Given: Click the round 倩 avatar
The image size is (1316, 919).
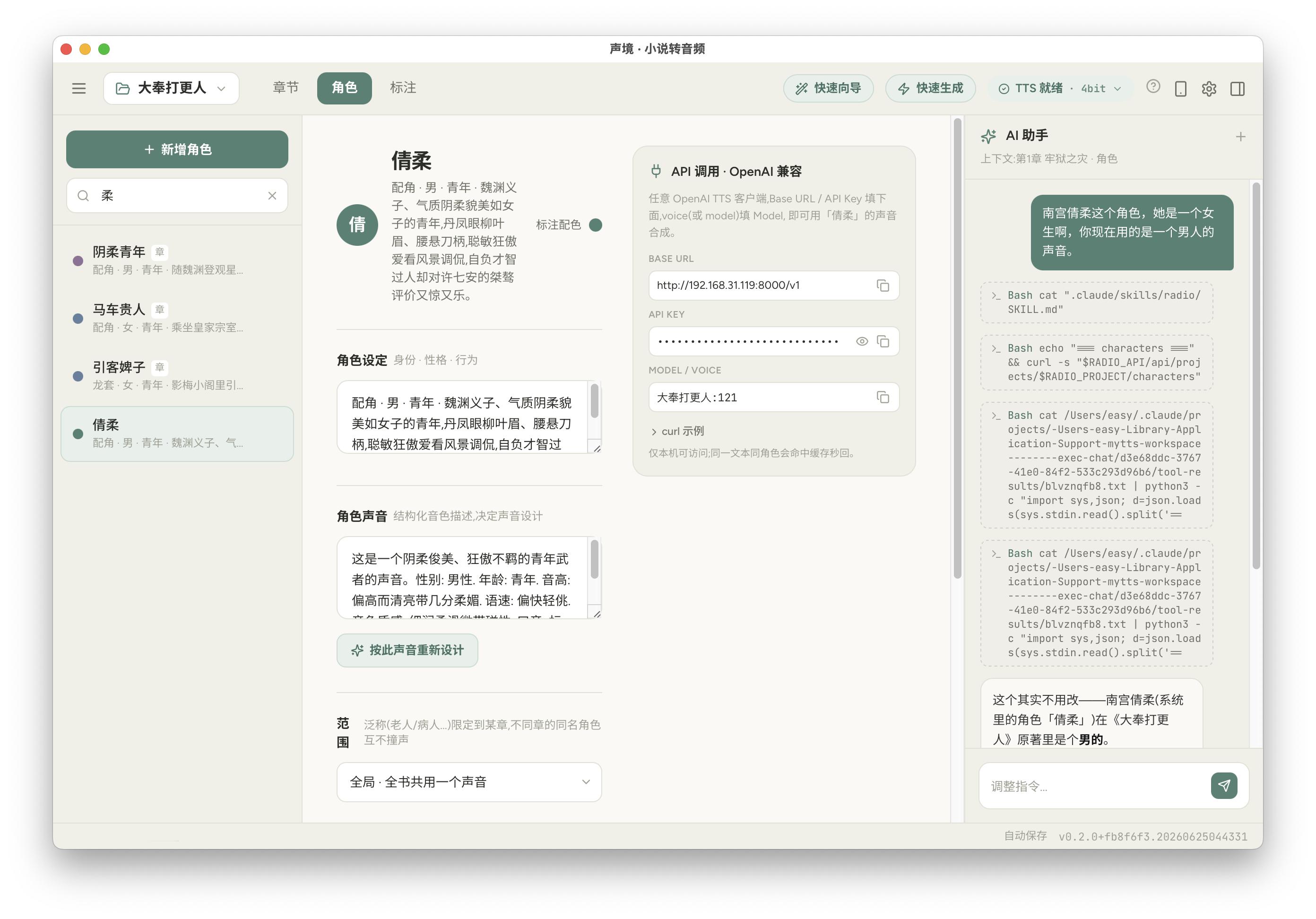Looking at the screenshot, I should coord(357,225).
